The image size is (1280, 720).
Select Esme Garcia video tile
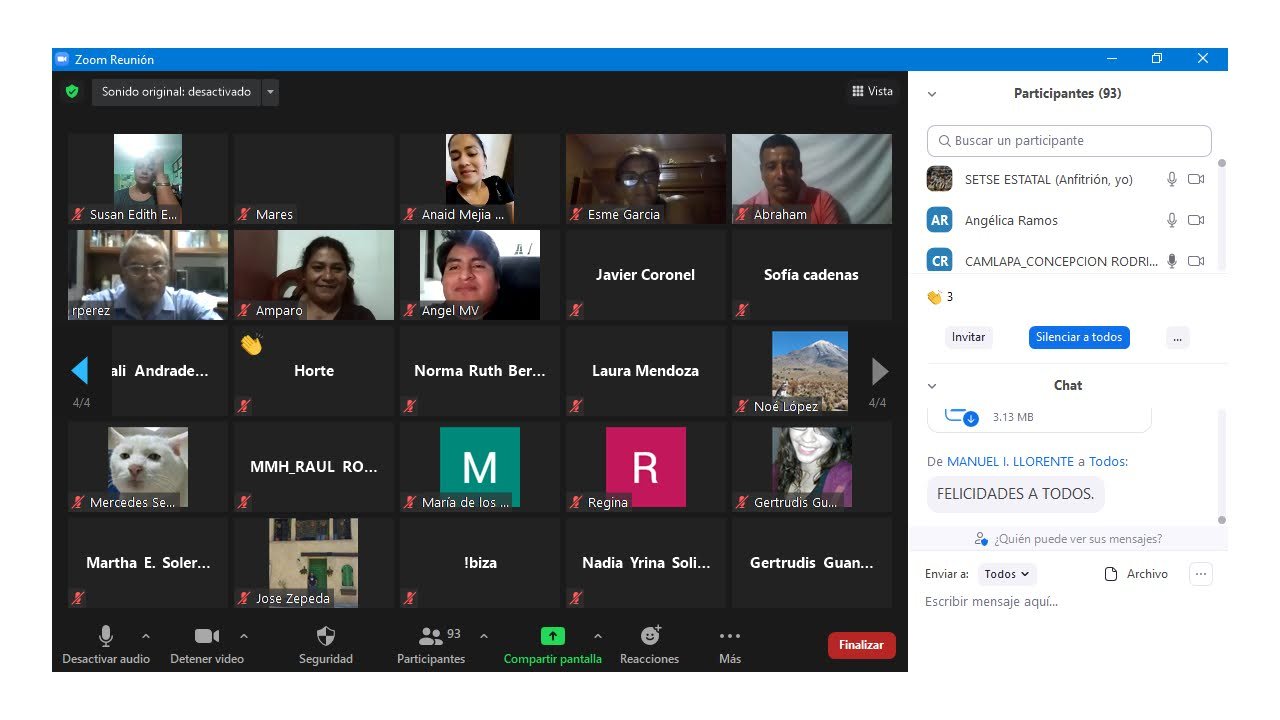[x=646, y=179]
